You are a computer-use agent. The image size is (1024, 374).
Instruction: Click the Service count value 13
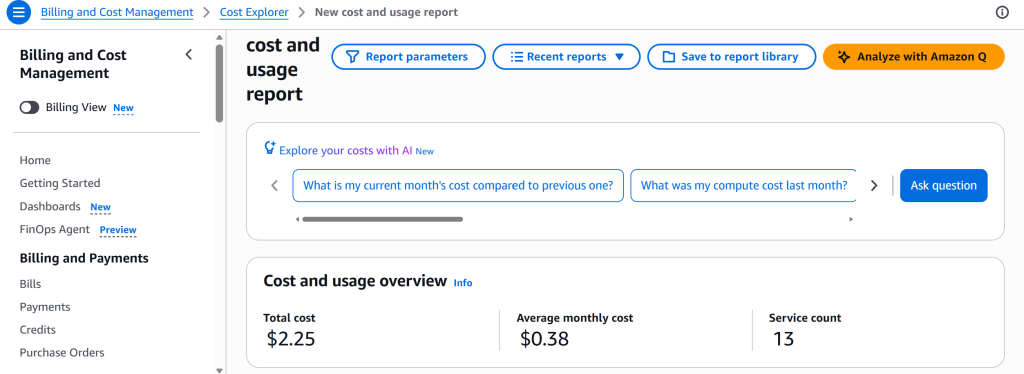click(x=784, y=339)
